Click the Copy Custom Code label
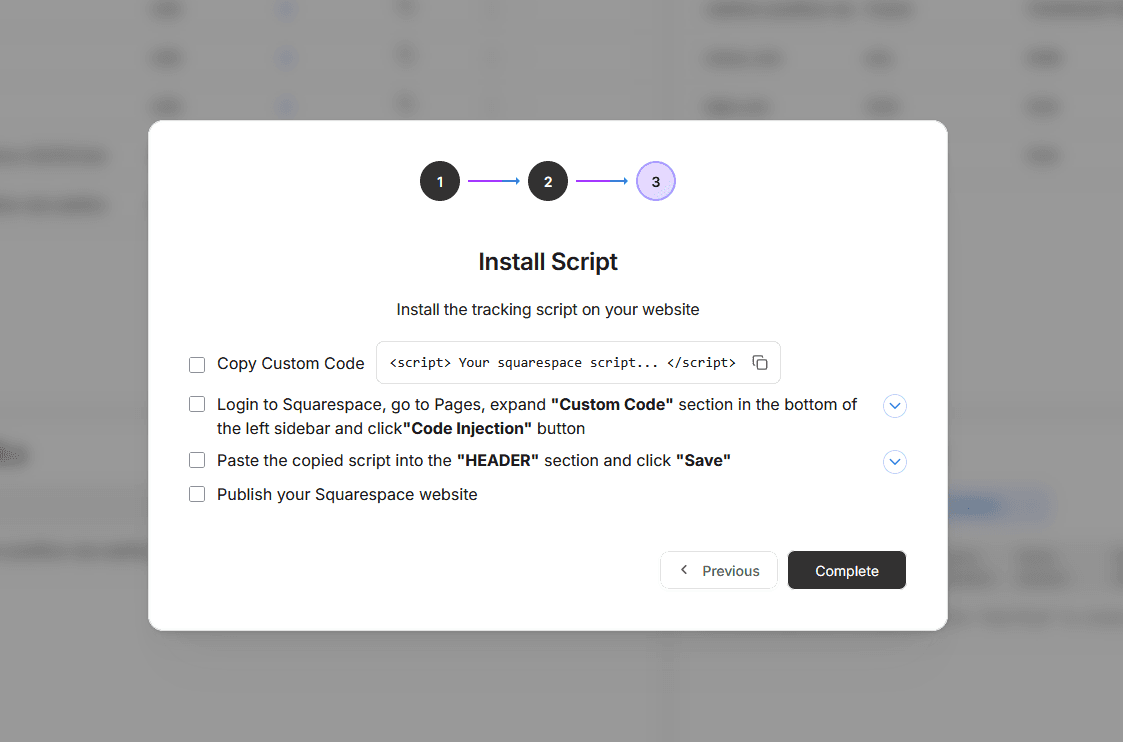This screenshot has height=742, width=1123. [291, 364]
